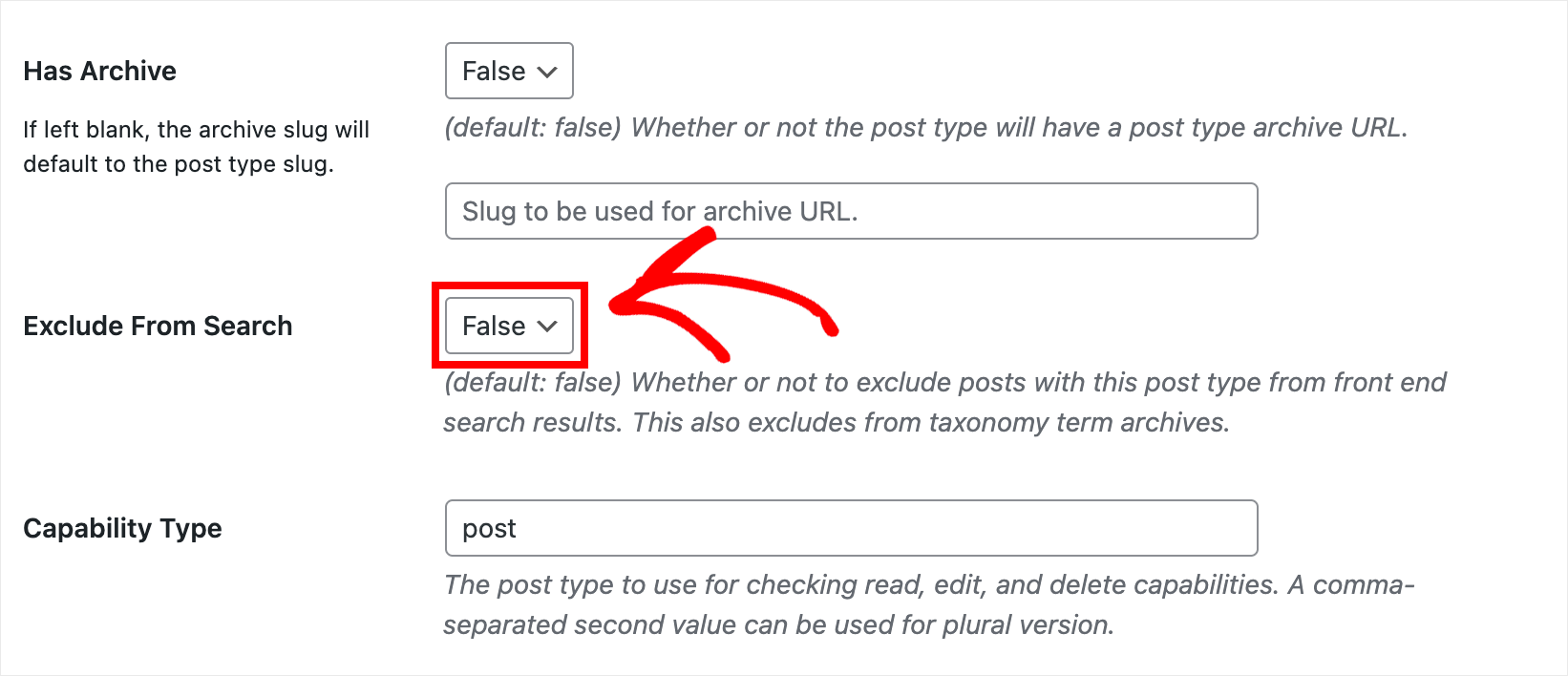Screen dimensions: 1568x676
Task: Open the Exclude From Search dropdown
Action: tap(508, 326)
